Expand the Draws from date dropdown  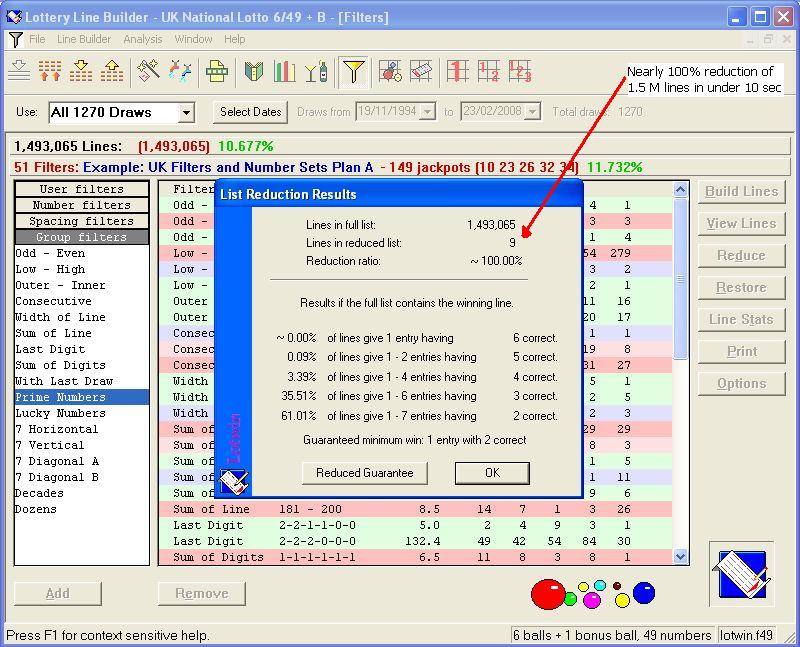427,112
